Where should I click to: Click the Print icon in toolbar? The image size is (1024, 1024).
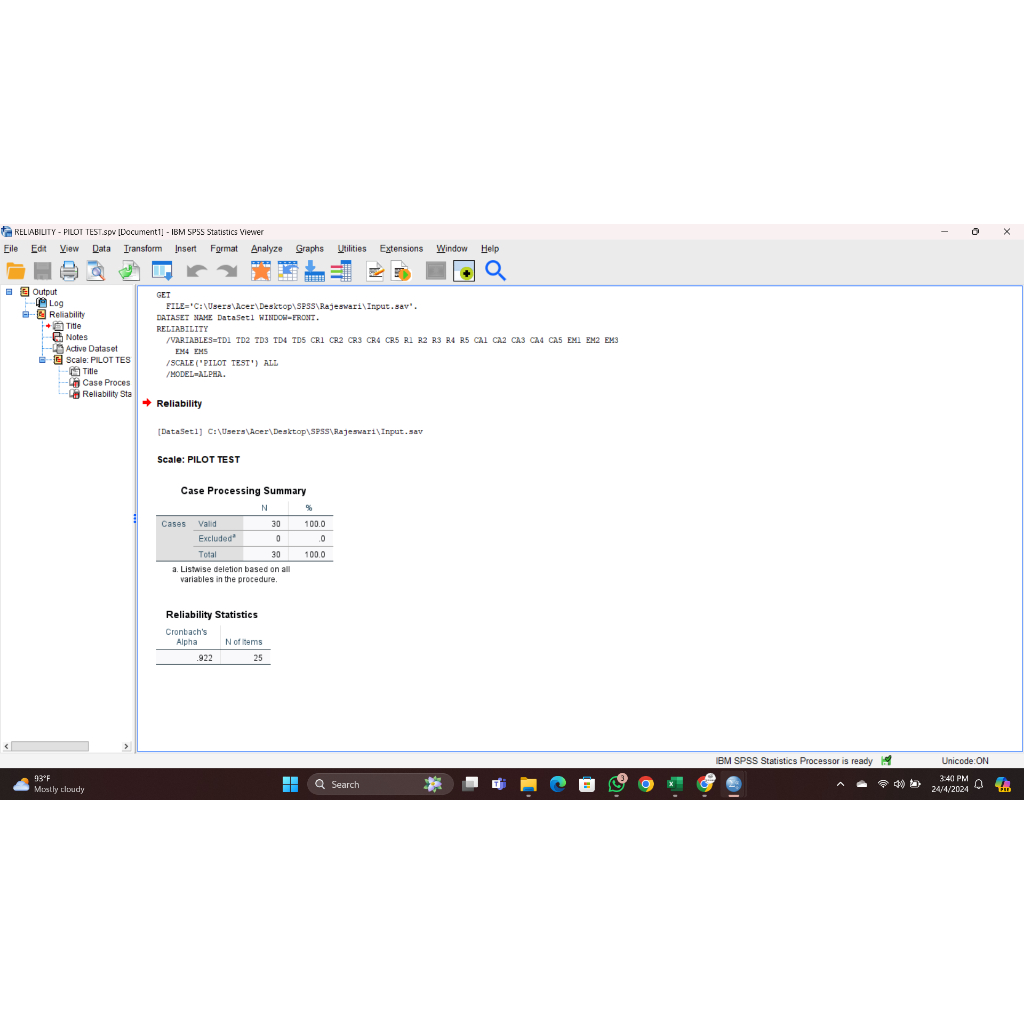tap(68, 270)
